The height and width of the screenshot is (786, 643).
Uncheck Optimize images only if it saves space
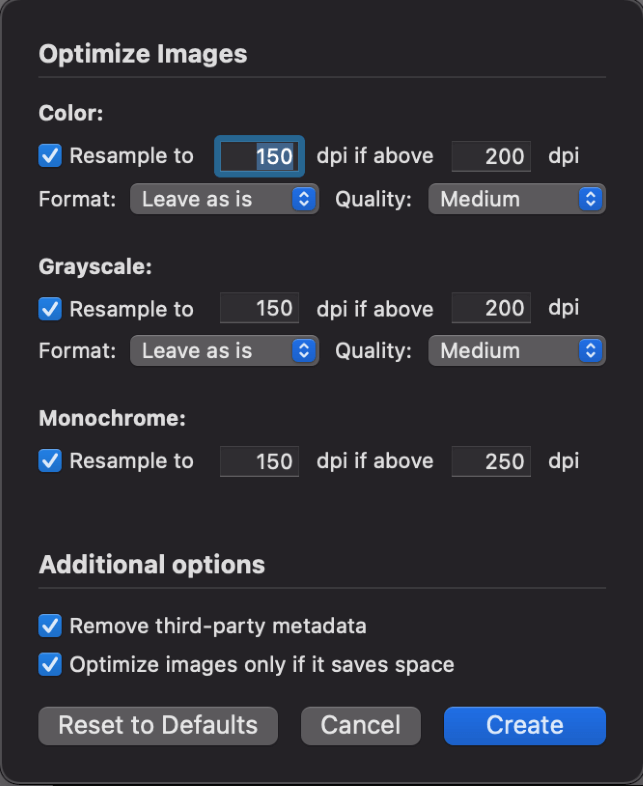[50, 664]
